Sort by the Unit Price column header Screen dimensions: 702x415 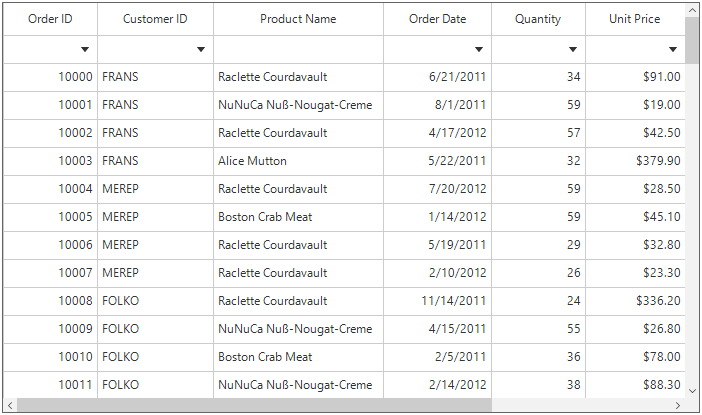635,19
